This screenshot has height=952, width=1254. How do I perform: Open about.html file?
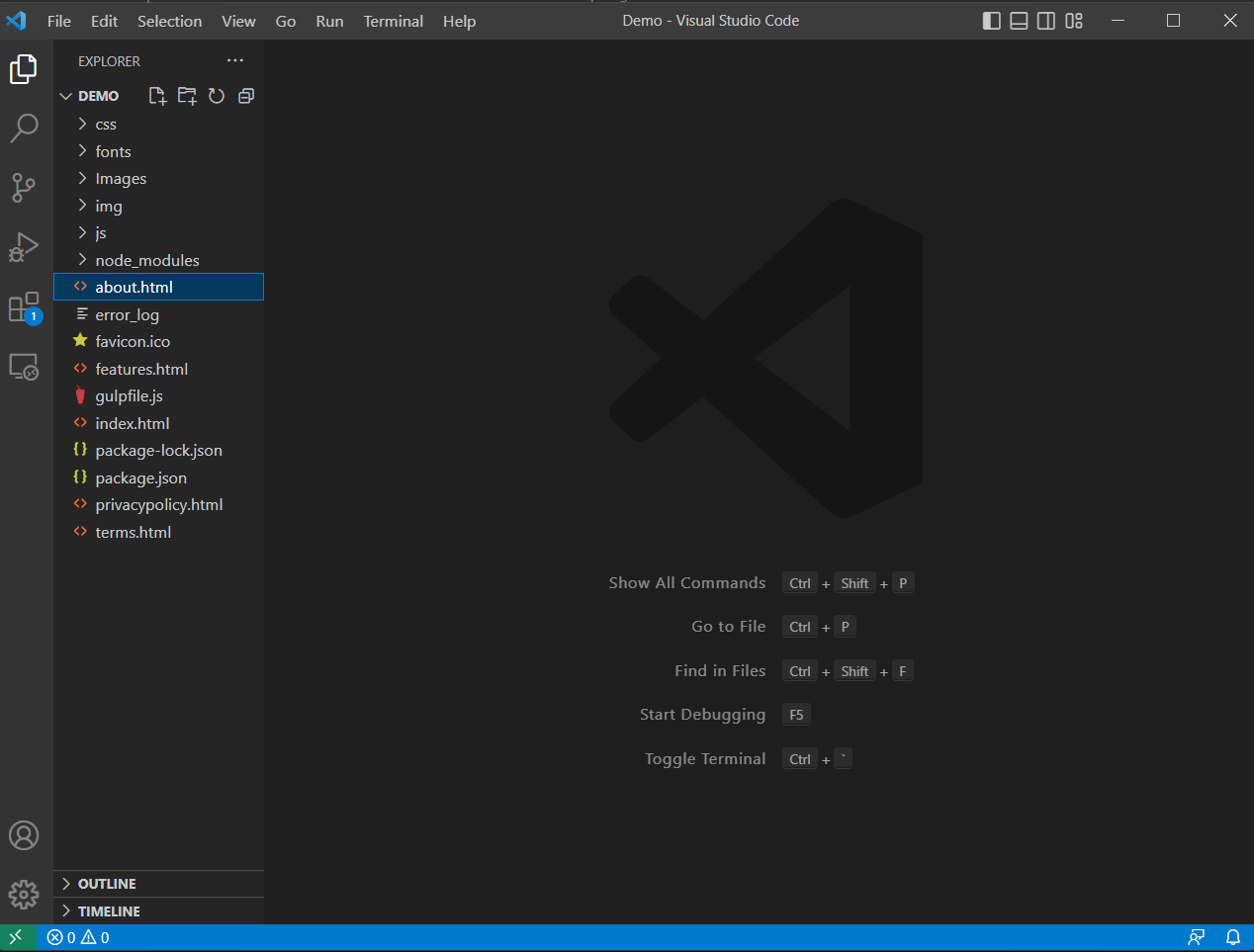point(158,287)
